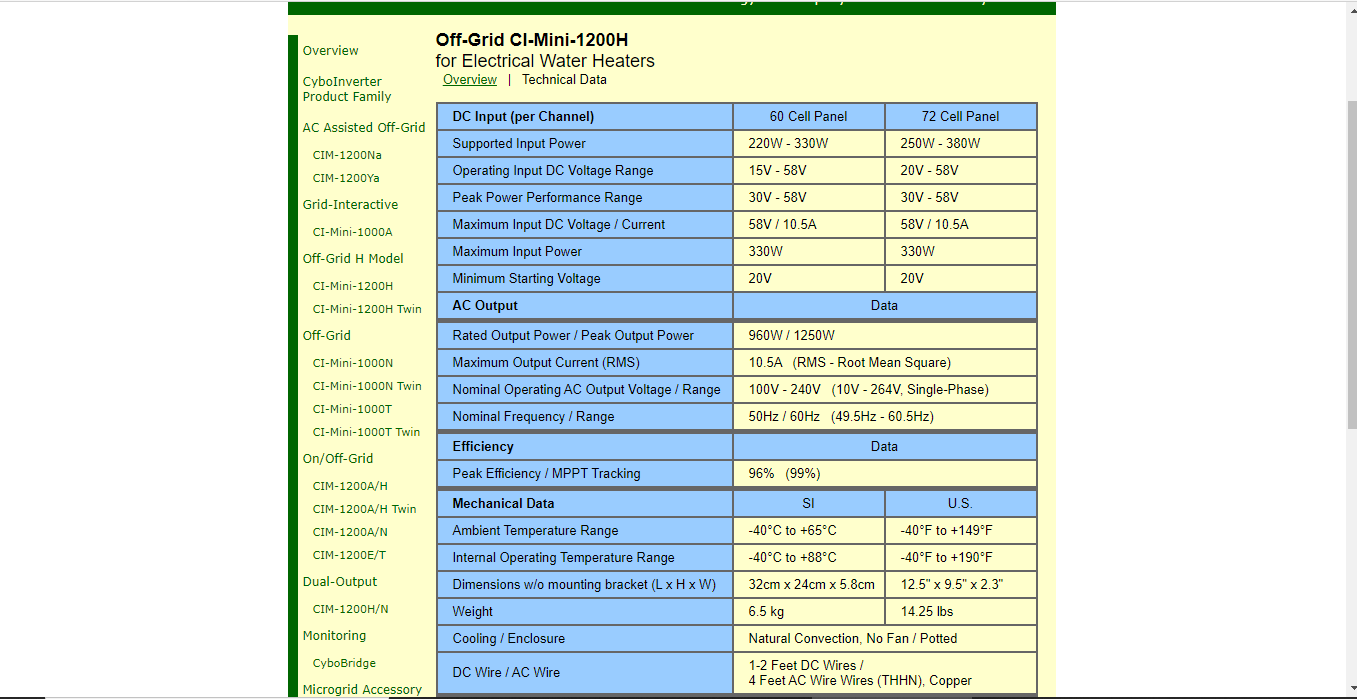1357x699 pixels.
Task: Go to Monitoring section
Action: (334, 636)
